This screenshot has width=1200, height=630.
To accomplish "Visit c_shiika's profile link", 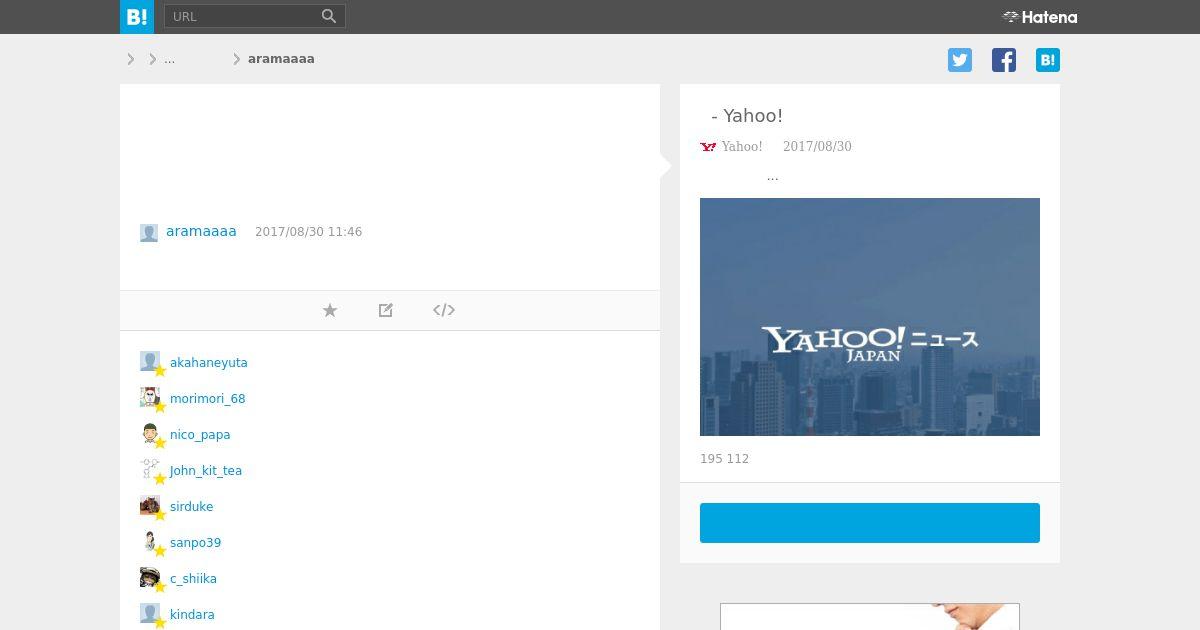I will (193, 579).
